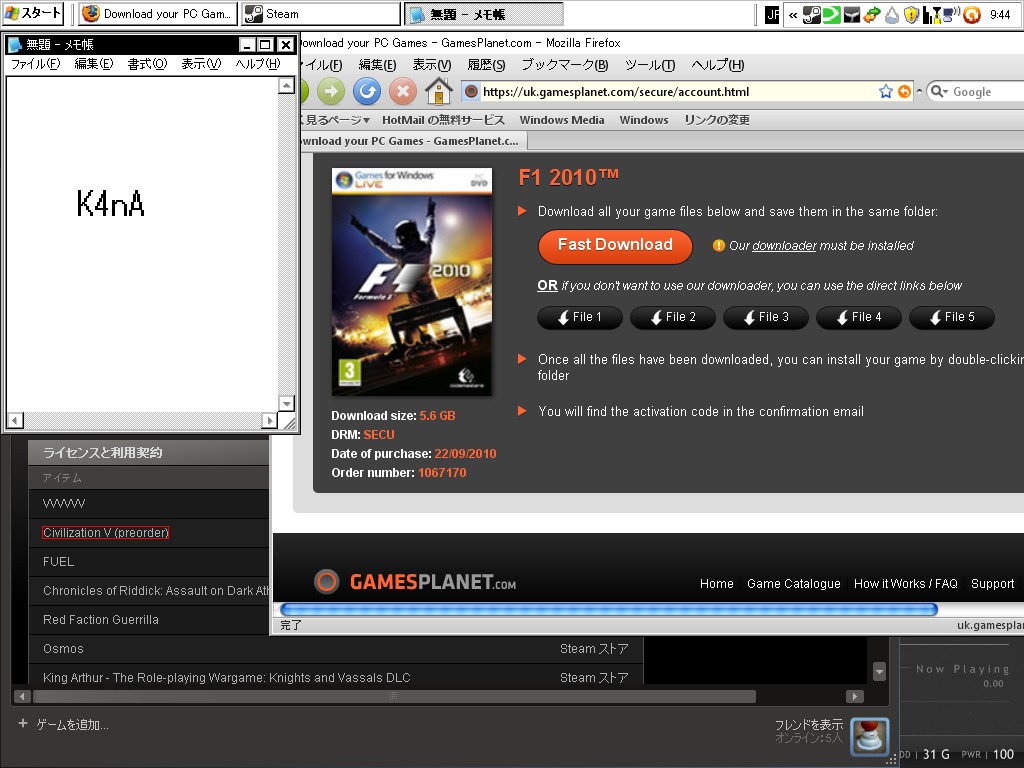
Task: Open Firefox 履歴(S) menu
Action: (x=486, y=65)
